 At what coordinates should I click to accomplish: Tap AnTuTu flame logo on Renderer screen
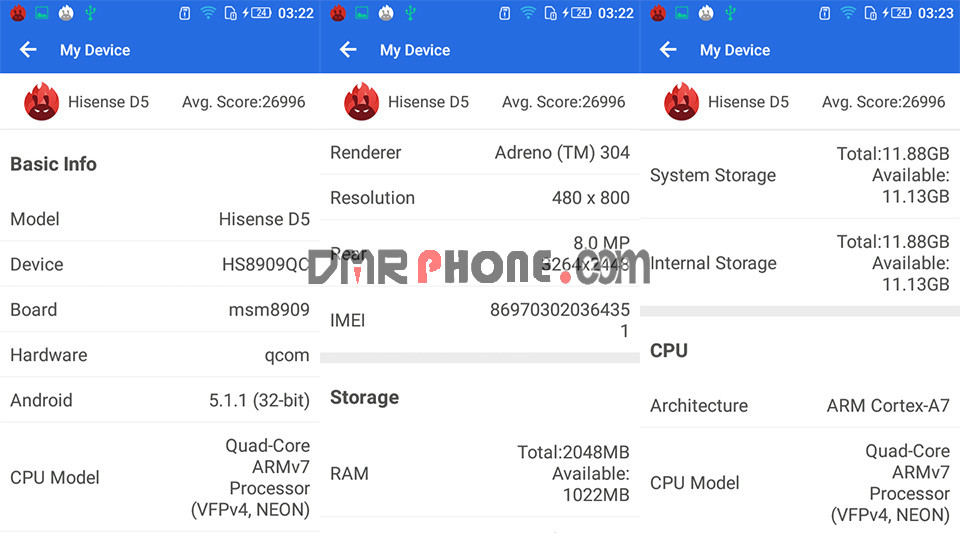tap(361, 102)
